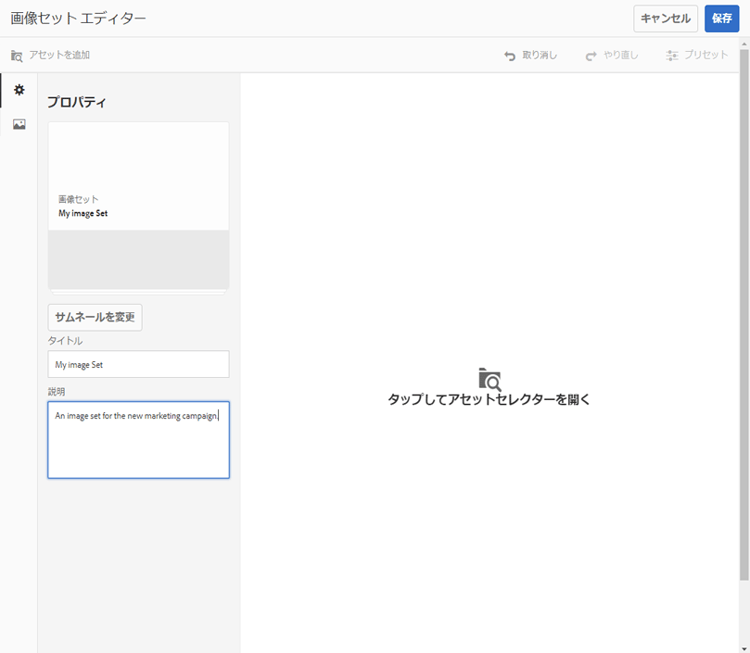Click the アセットを追加 label in toolbar
The width and height of the screenshot is (750, 653).
click(x=59, y=55)
